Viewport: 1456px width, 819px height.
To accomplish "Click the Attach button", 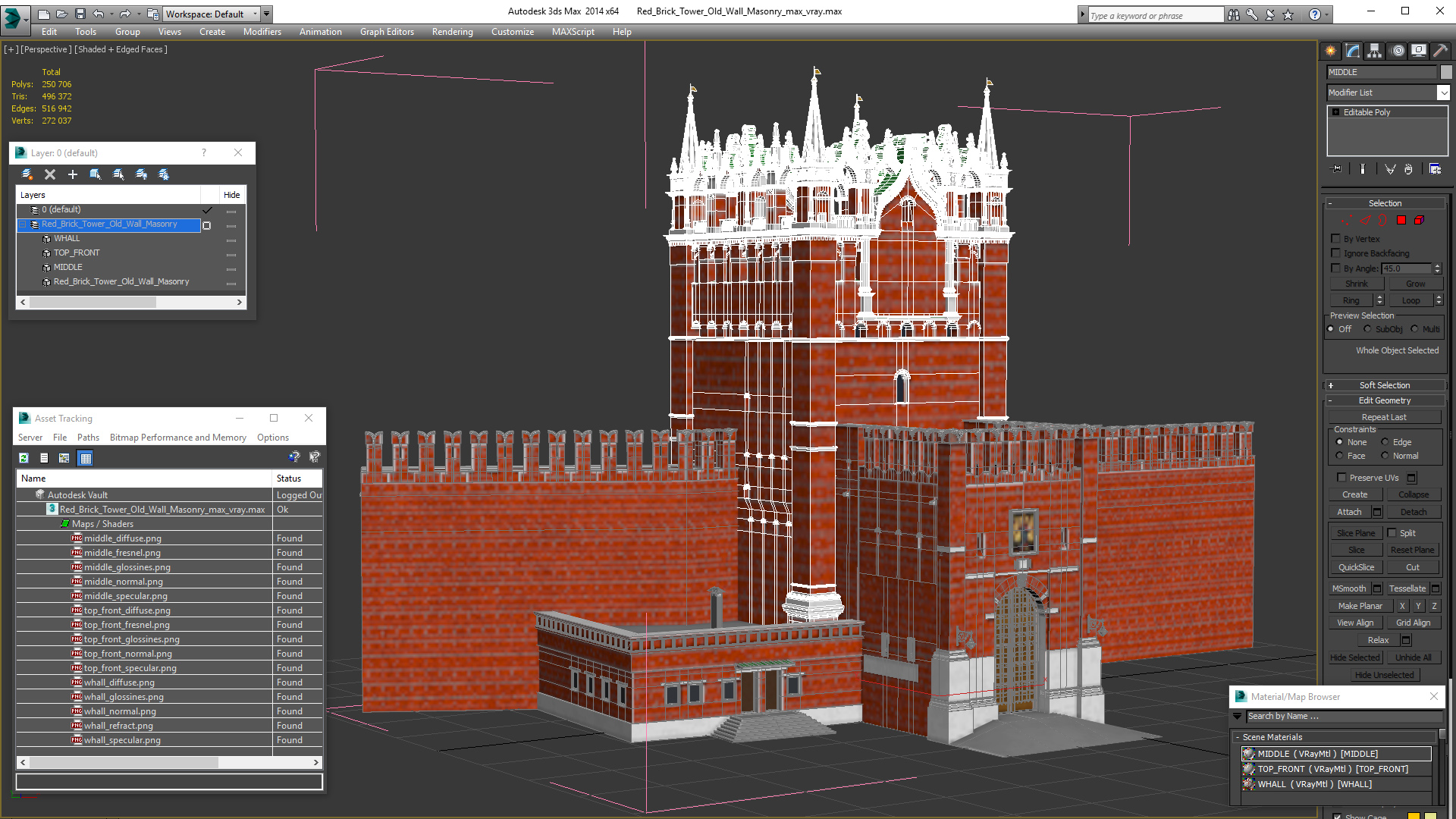I will 1349,512.
